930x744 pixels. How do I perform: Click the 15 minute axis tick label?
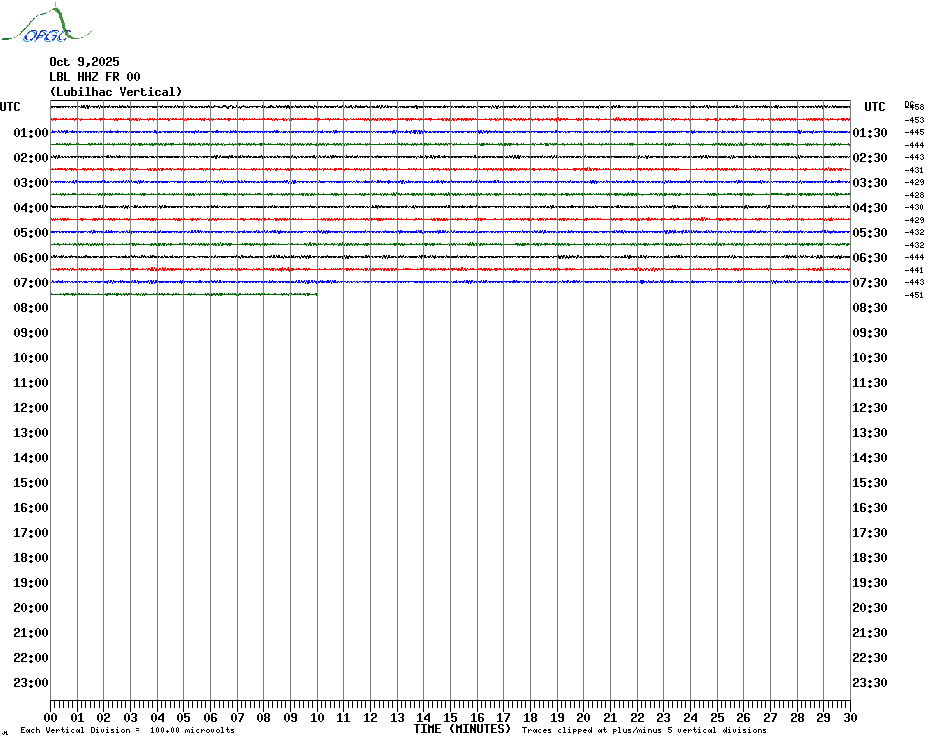450,717
